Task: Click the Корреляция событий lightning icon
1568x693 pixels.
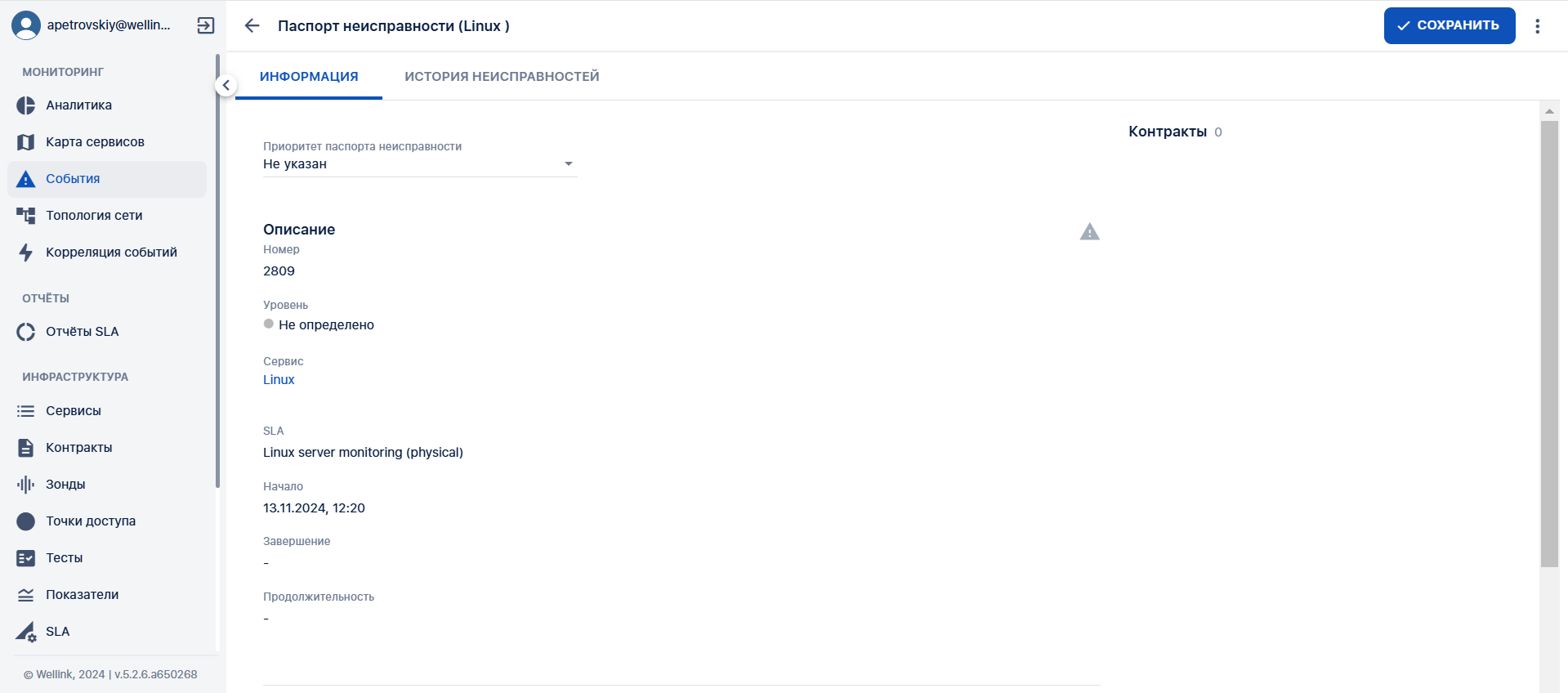Action: [x=26, y=253]
